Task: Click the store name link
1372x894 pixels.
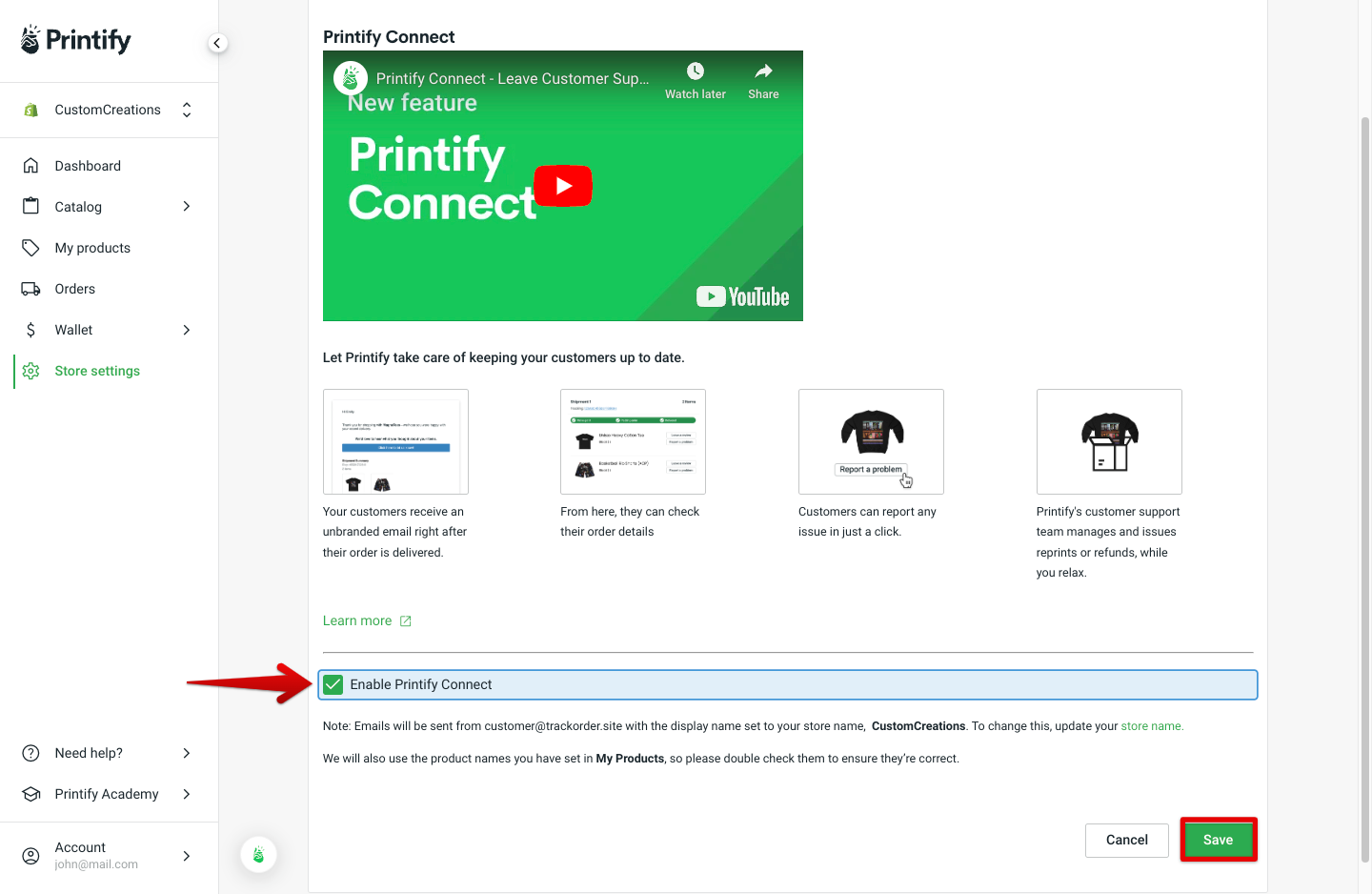Action: (x=1152, y=726)
